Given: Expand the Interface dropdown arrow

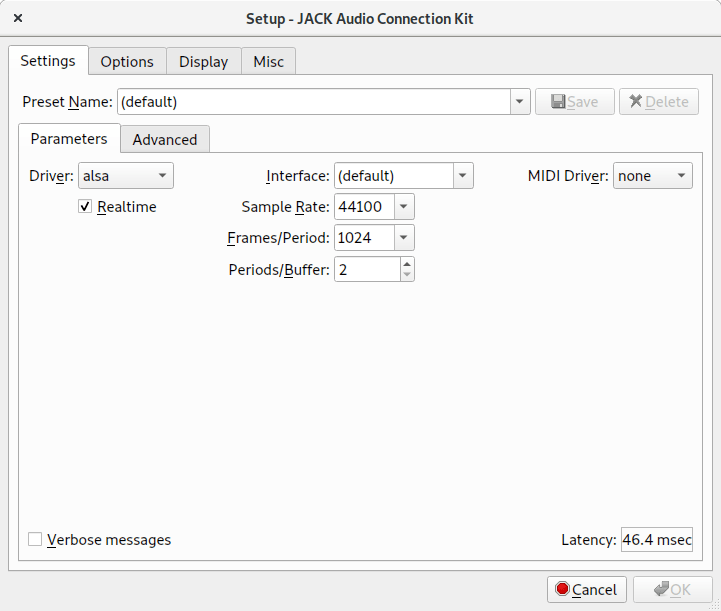Looking at the screenshot, I should 463,176.
